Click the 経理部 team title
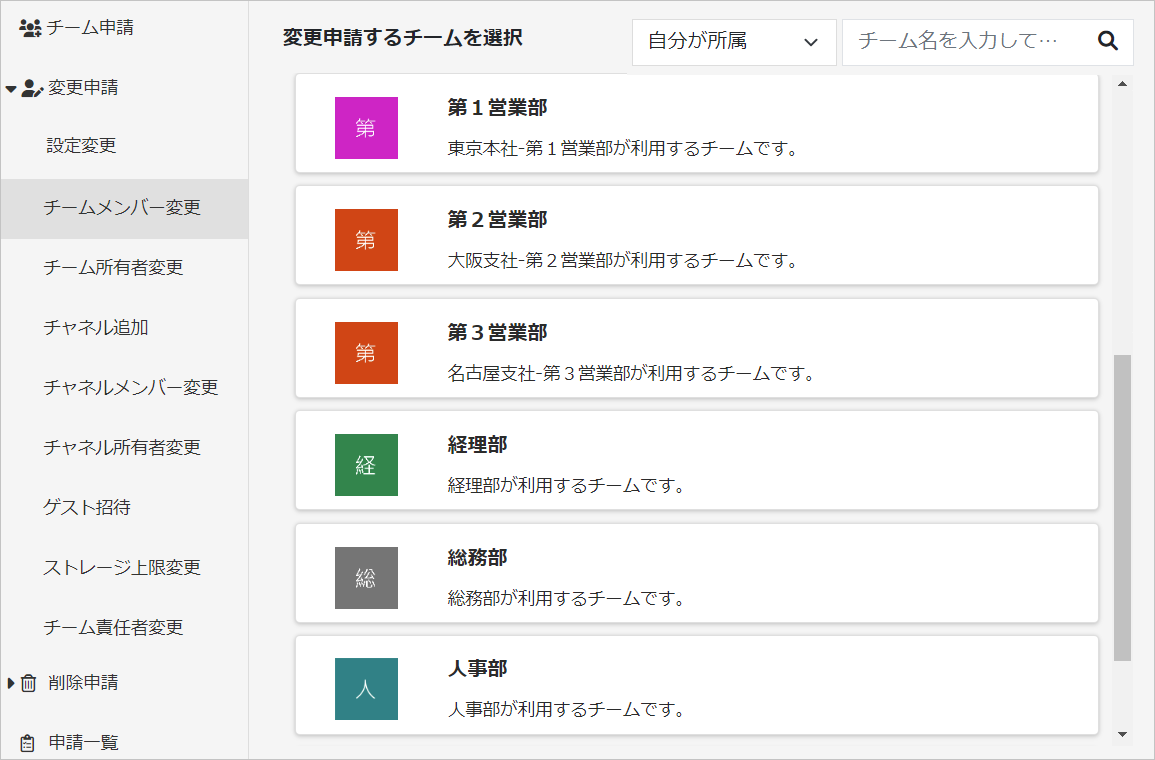 [x=477, y=445]
